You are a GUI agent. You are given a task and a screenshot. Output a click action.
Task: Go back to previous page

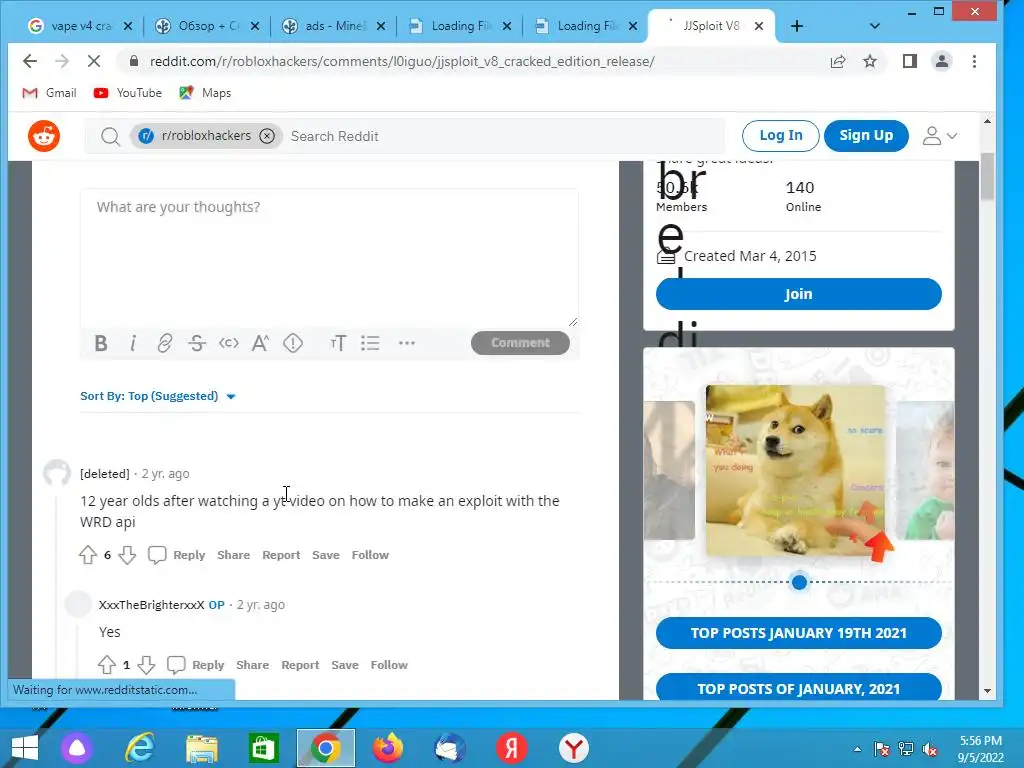pos(30,61)
